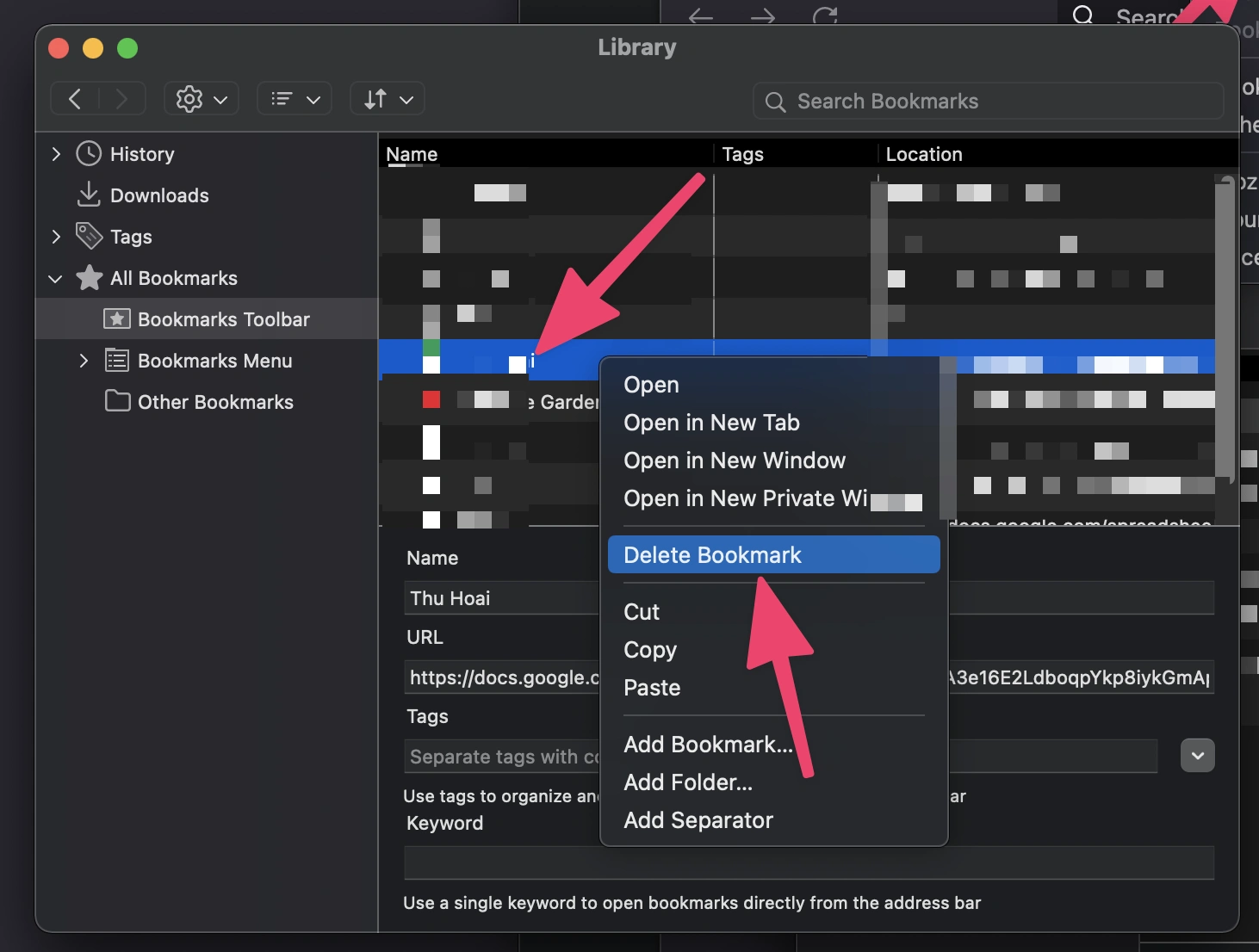Click the Forward arrow in Library toolbar
The image size is (1259, 952).
(121, 99)
